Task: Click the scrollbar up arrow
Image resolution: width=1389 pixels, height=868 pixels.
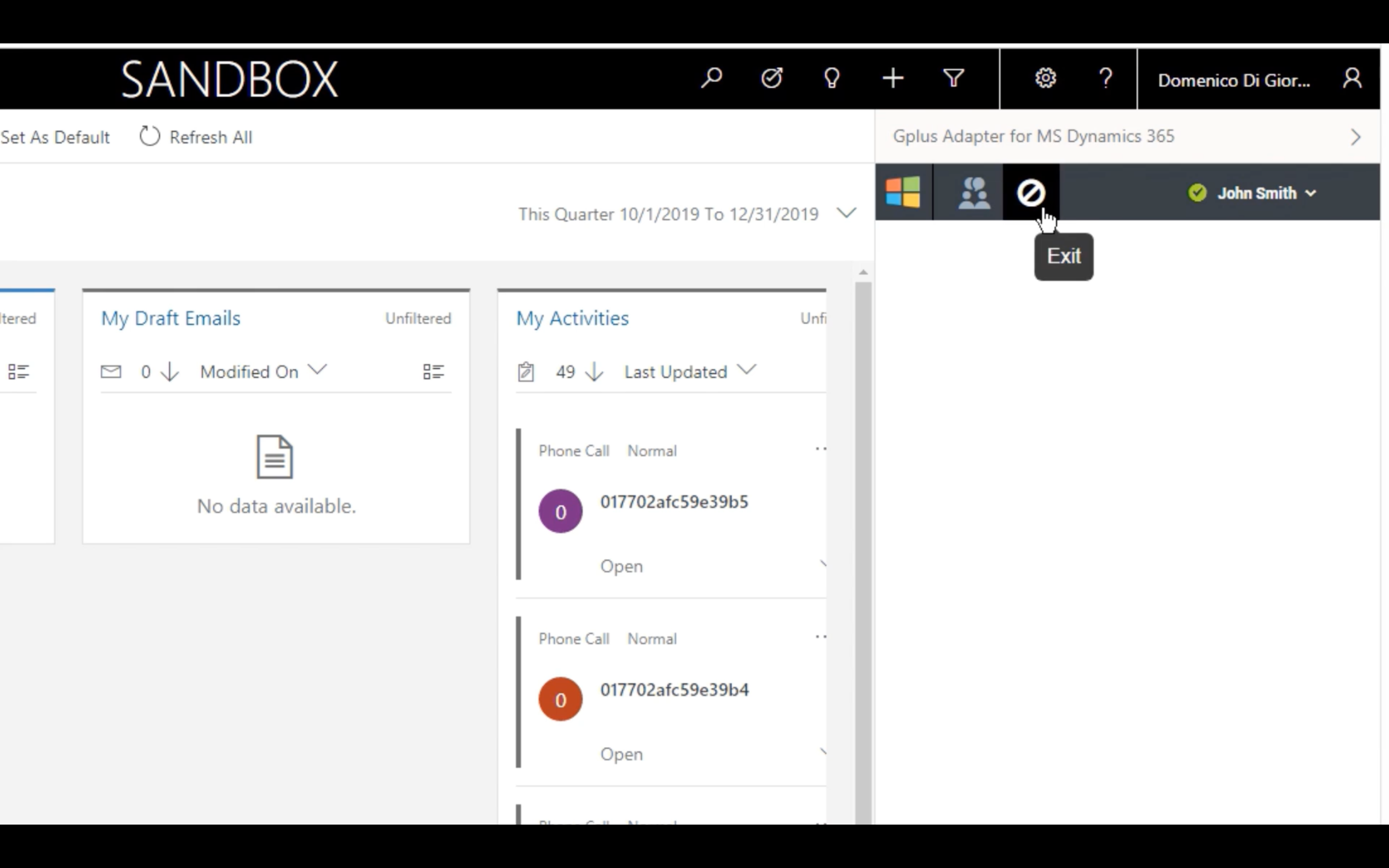Action: pos(863,272)
